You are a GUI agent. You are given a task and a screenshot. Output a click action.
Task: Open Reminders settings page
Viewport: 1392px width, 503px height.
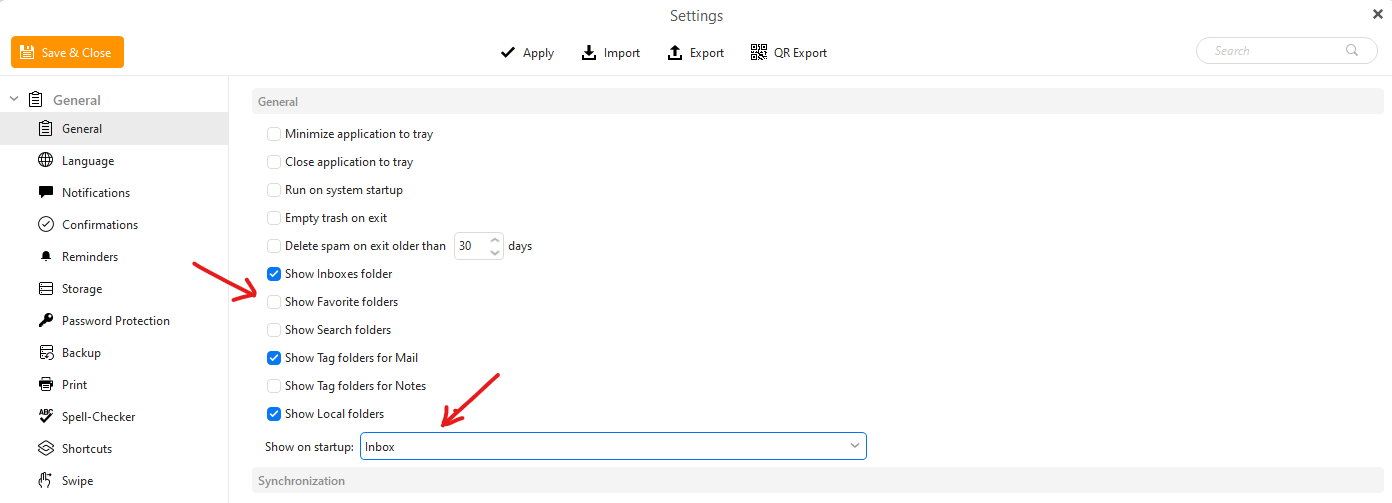(114, 256)
